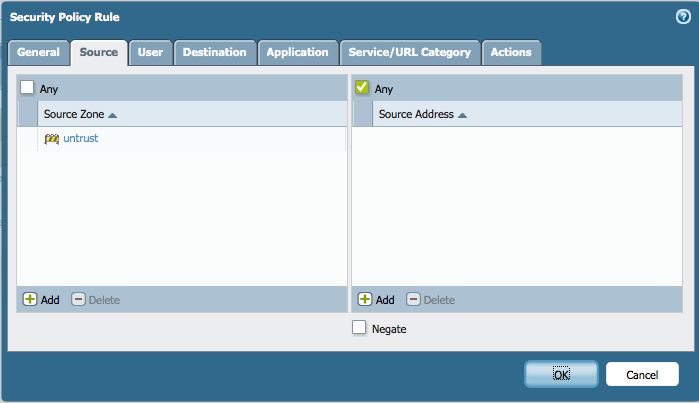699x403 pixels.
Task: Click the Security Policy Rule title text
Action: pos(65,17)
